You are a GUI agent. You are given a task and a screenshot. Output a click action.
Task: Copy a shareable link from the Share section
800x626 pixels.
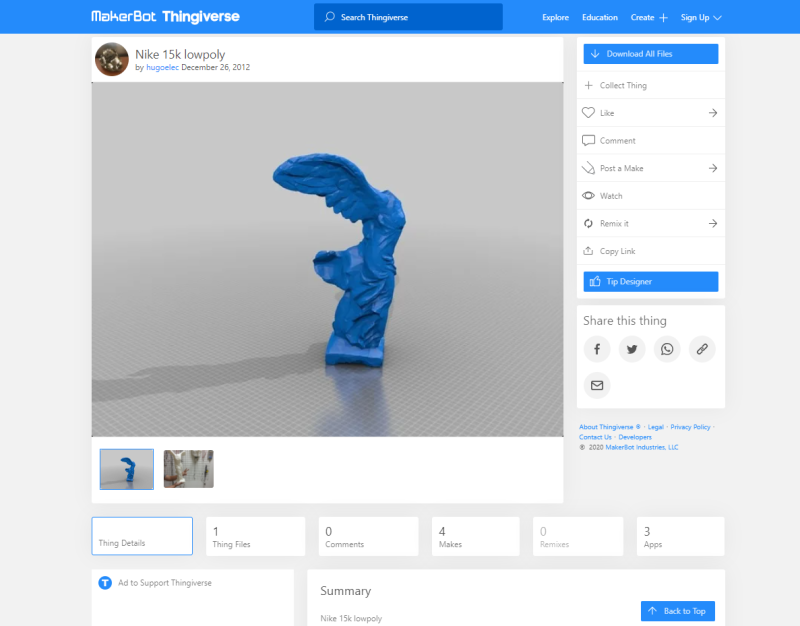click(x=702, y=349)
